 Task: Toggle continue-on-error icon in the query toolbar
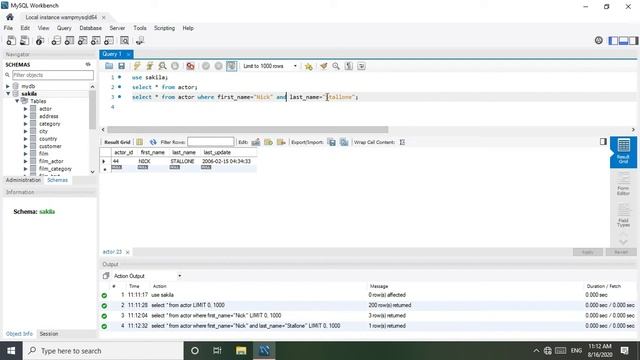click(190, 66)
